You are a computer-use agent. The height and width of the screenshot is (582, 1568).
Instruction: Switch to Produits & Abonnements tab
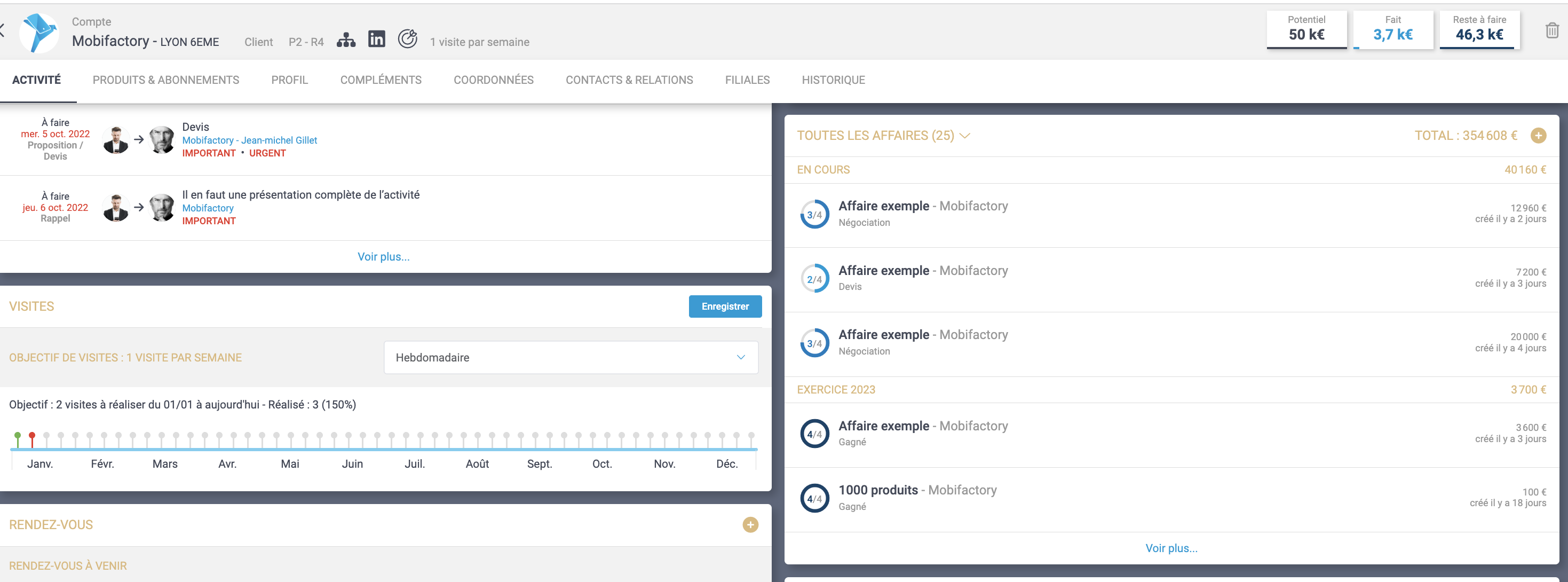(165, 80)
